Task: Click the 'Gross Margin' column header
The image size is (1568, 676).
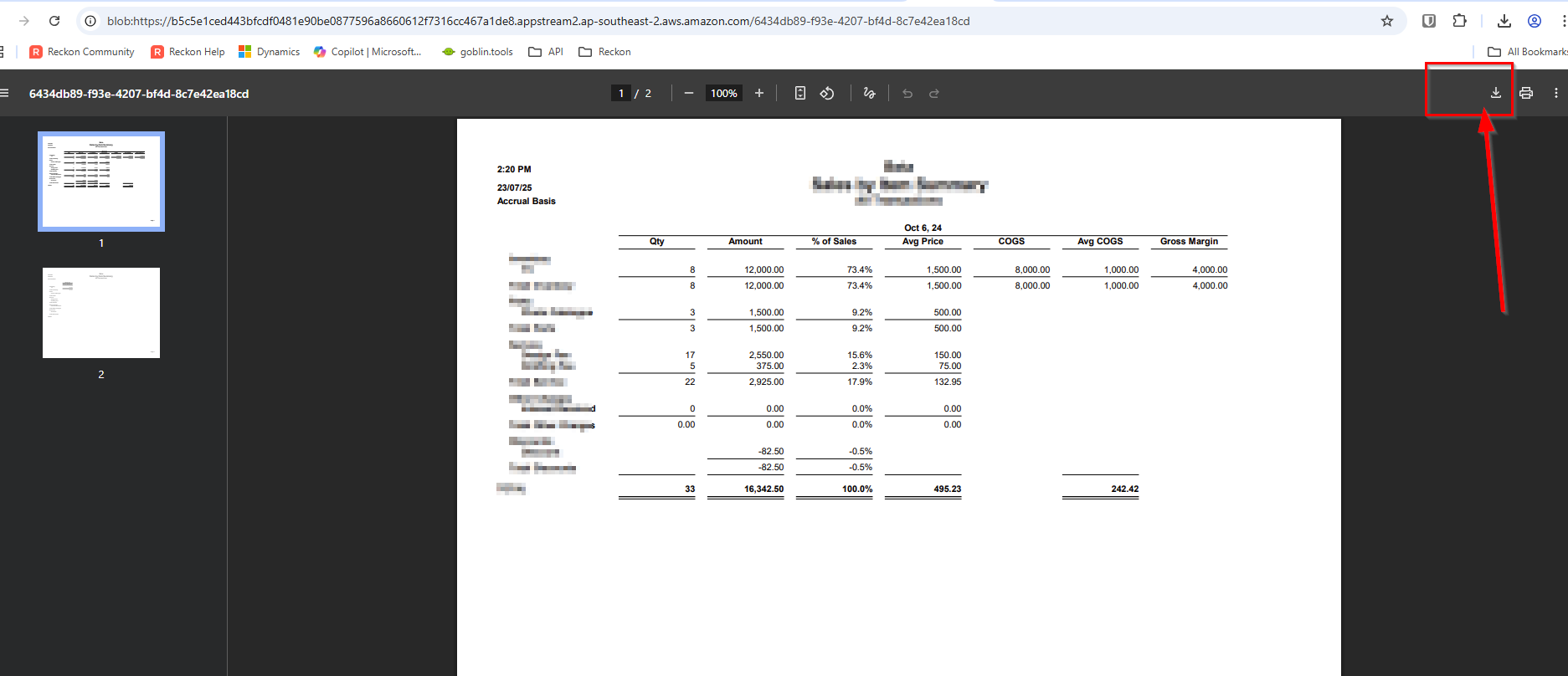Action: pos(1189,241)
